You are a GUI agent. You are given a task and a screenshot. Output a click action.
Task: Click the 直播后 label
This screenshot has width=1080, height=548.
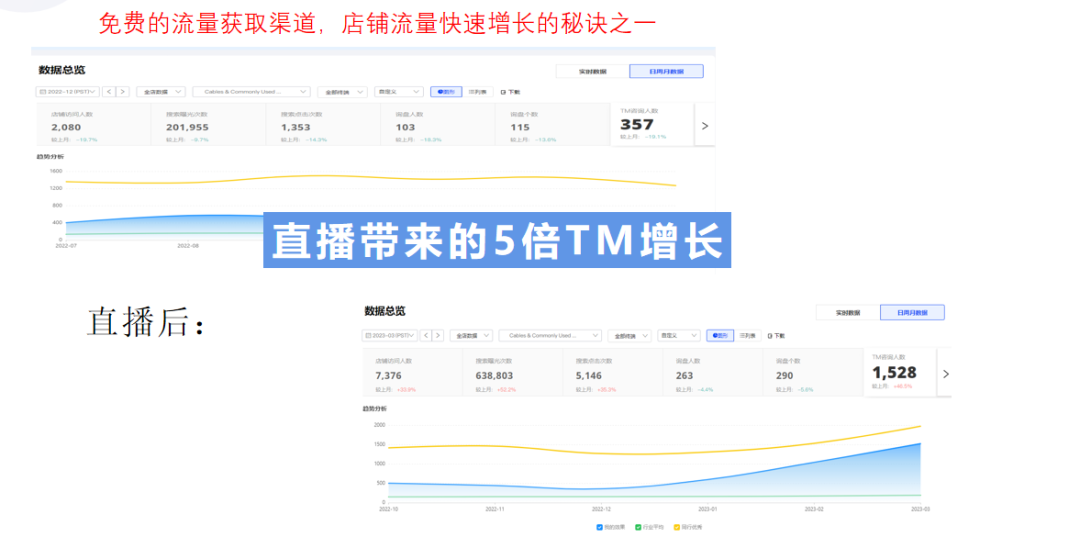[x=145, y=322]
